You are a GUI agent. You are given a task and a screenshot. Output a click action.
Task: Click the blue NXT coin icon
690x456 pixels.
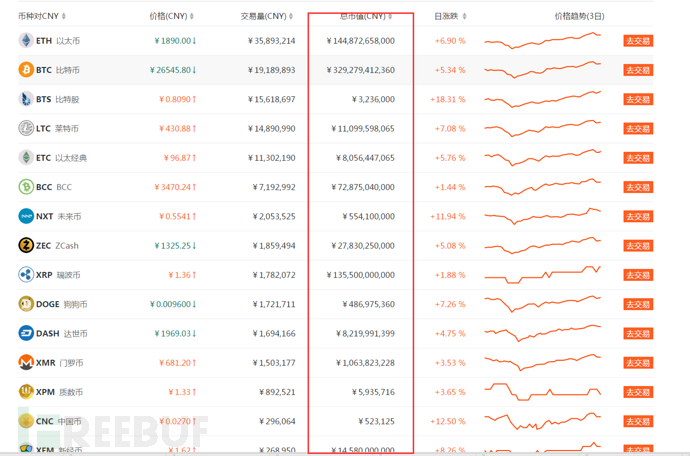pyautogui.click(x=26, y=216)
